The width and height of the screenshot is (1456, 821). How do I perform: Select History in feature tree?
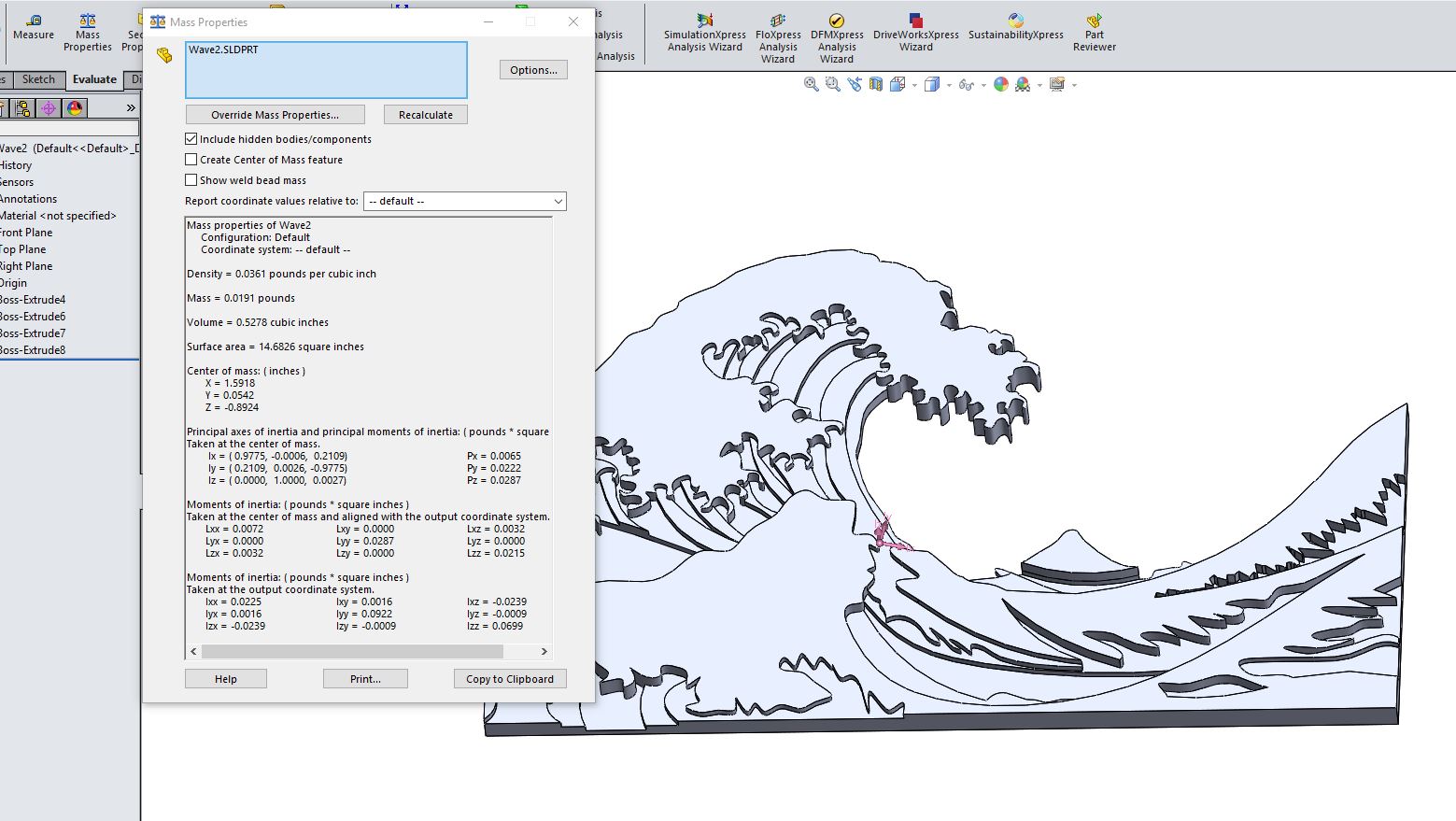point(16,164)
